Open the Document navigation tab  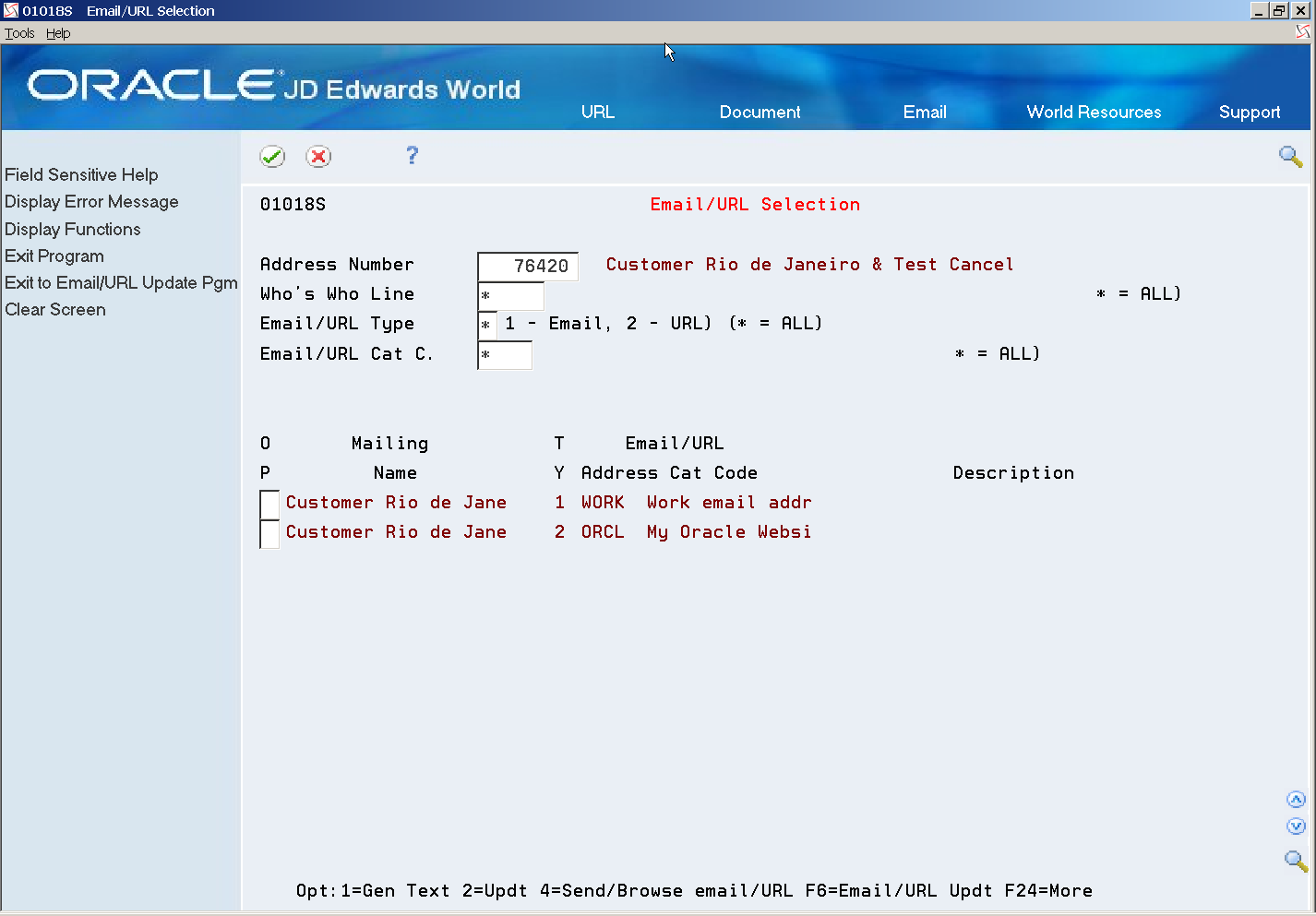pyautogui.click(x=760, y=112)
